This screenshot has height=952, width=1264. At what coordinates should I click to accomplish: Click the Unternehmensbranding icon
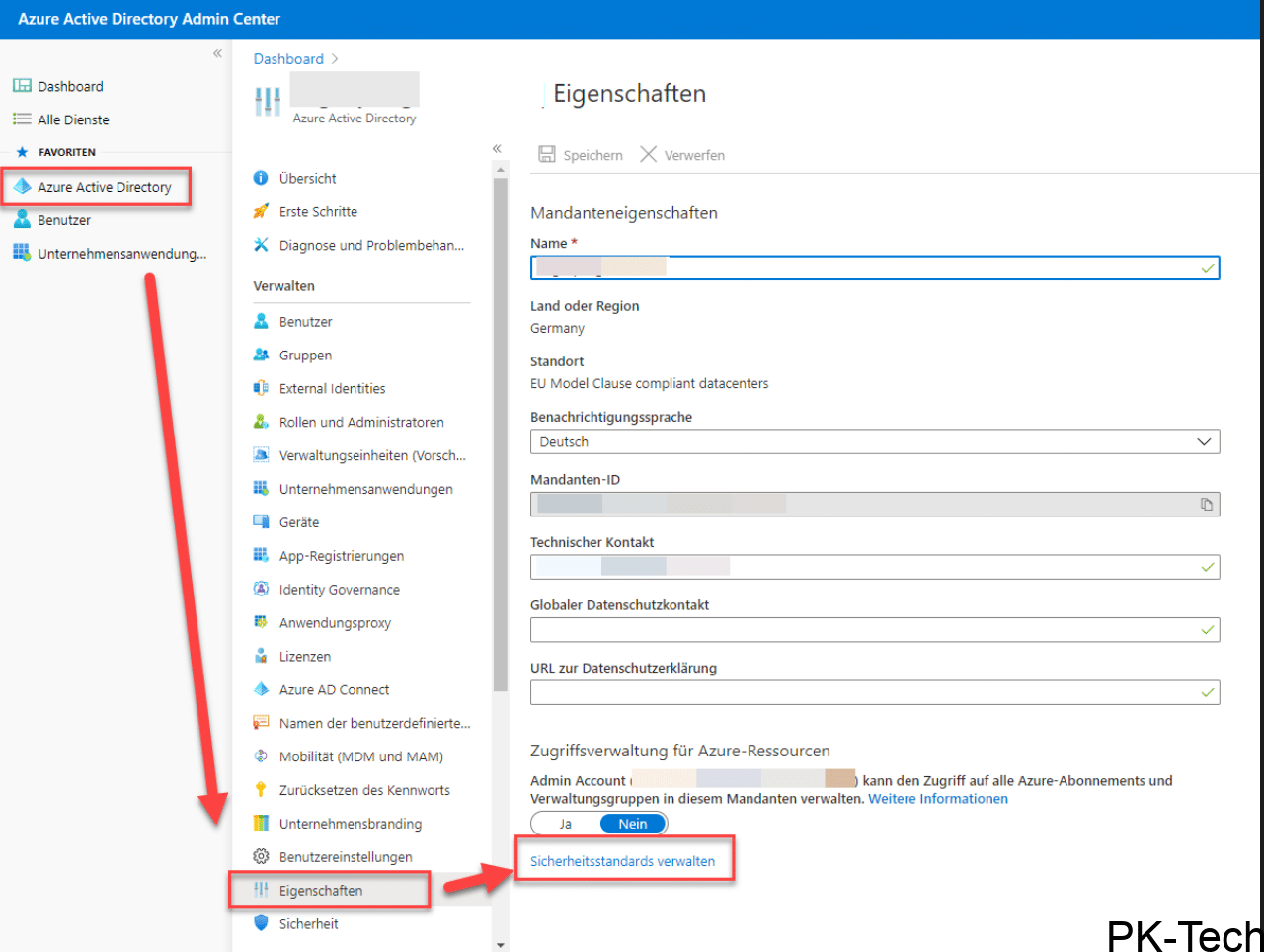[261, 823]
